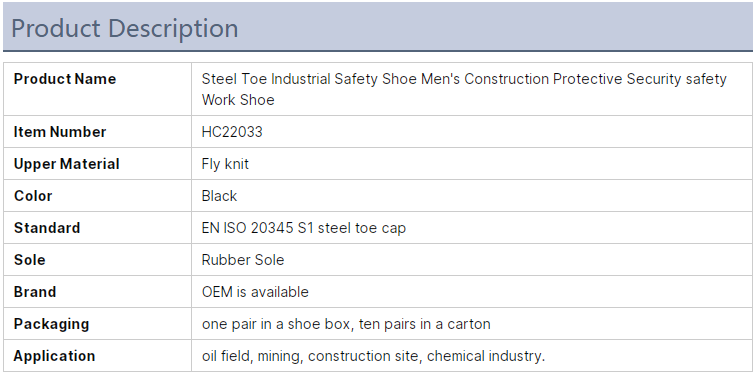Click the oil field, mining application text
The height and width of the screenshot is (376, 756).
coord(253,356)
